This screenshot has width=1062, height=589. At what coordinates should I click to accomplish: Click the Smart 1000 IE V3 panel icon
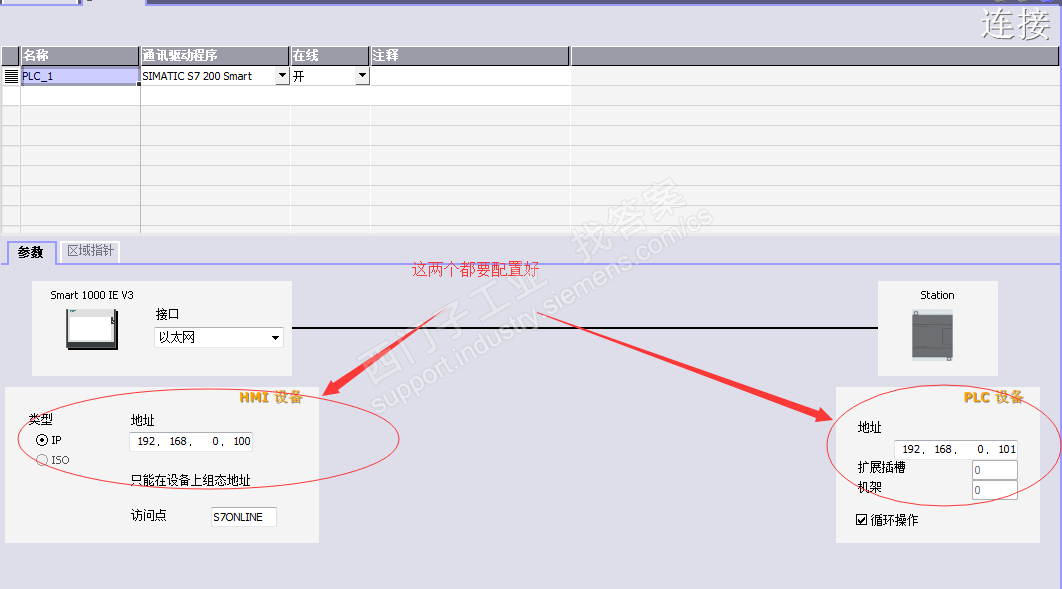[x=92, y=329]
